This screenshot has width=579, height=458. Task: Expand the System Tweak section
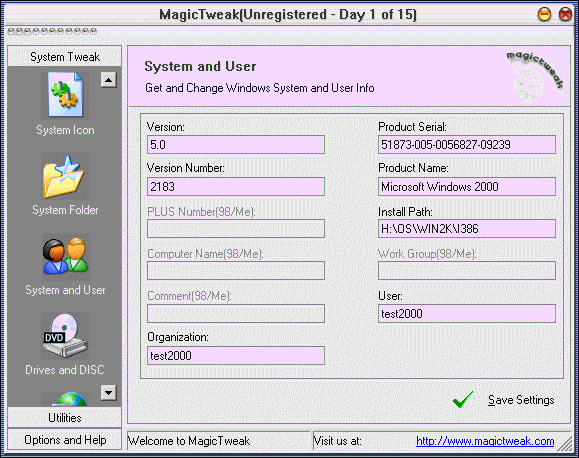coord(65,57)
